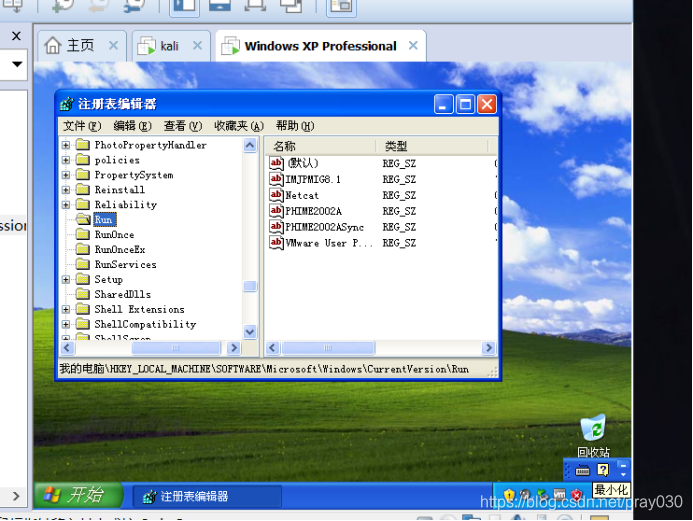
Task: Open the 帮助(H) menu
Action: (x=295, y=126)
